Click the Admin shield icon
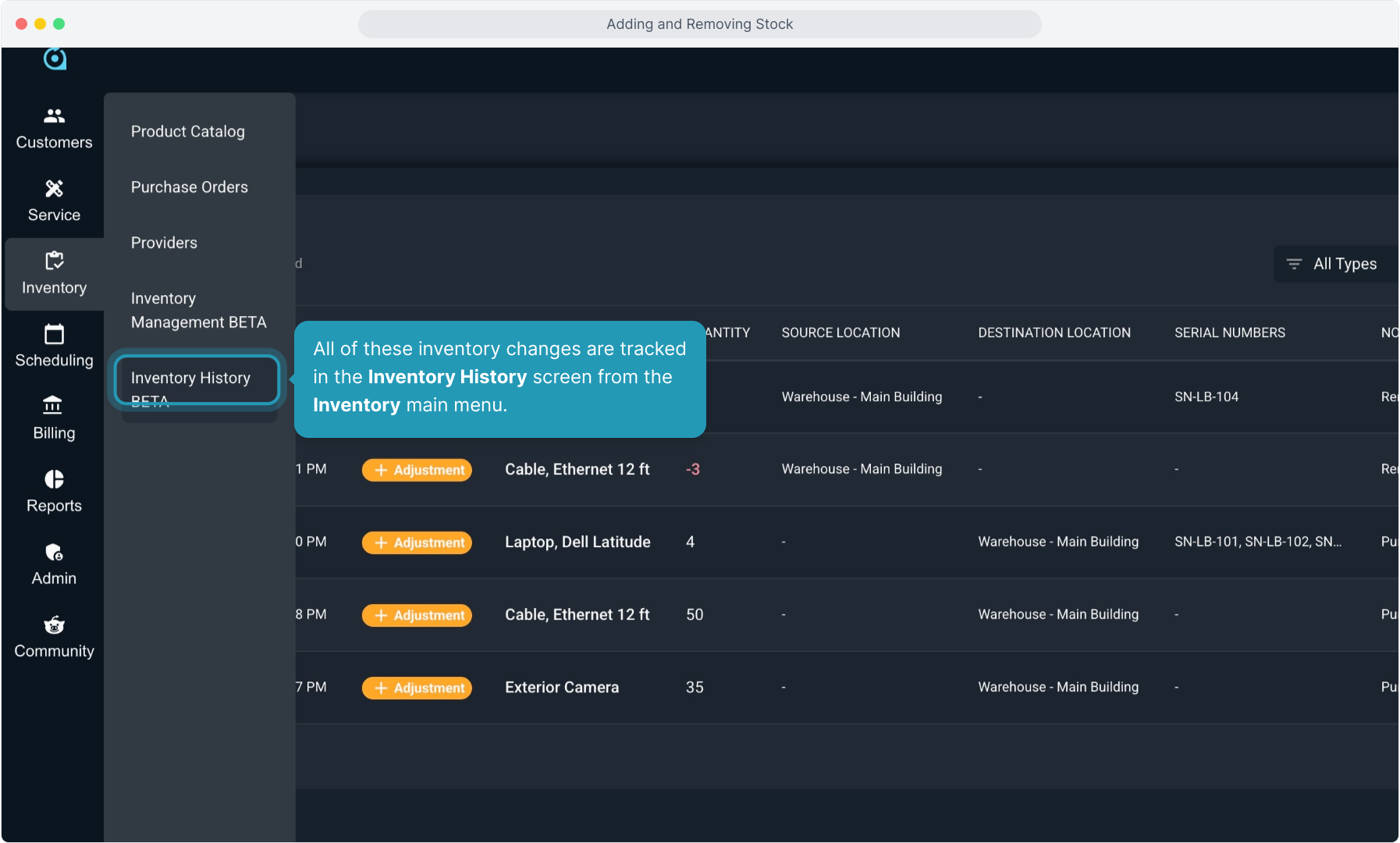This screenshot has height=843, width=1400. click(x=54, y=553)
